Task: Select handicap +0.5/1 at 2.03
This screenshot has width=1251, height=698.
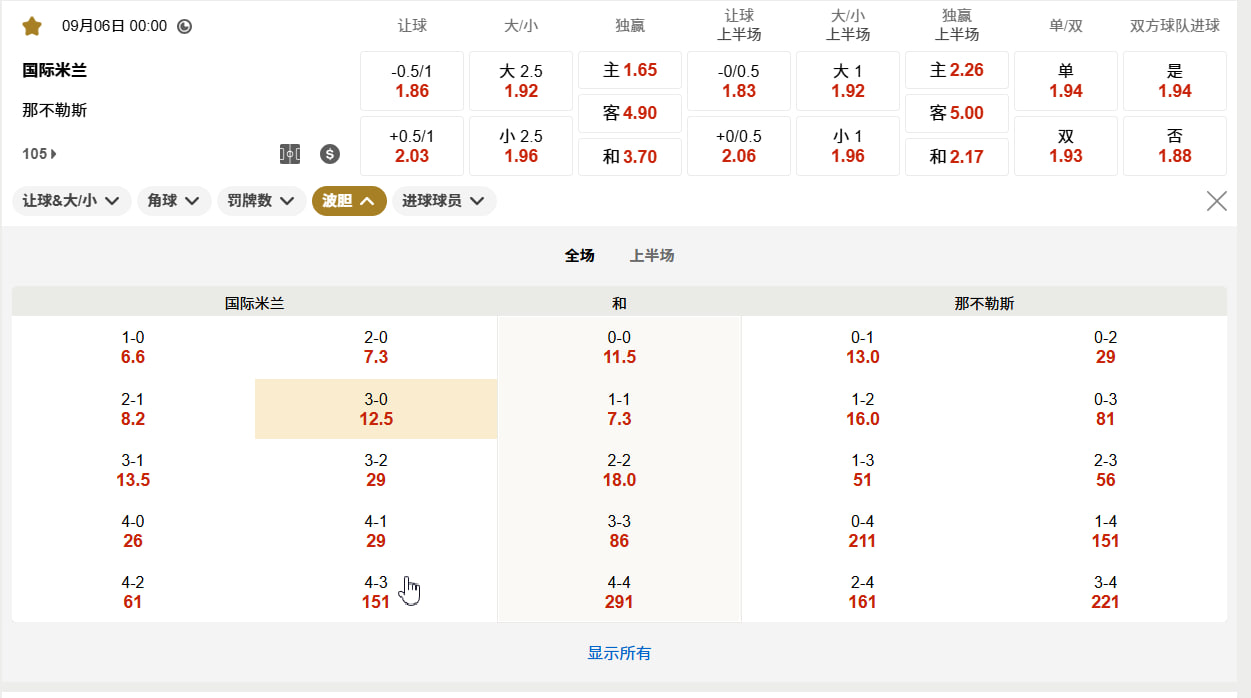Action: pos(412,146)
